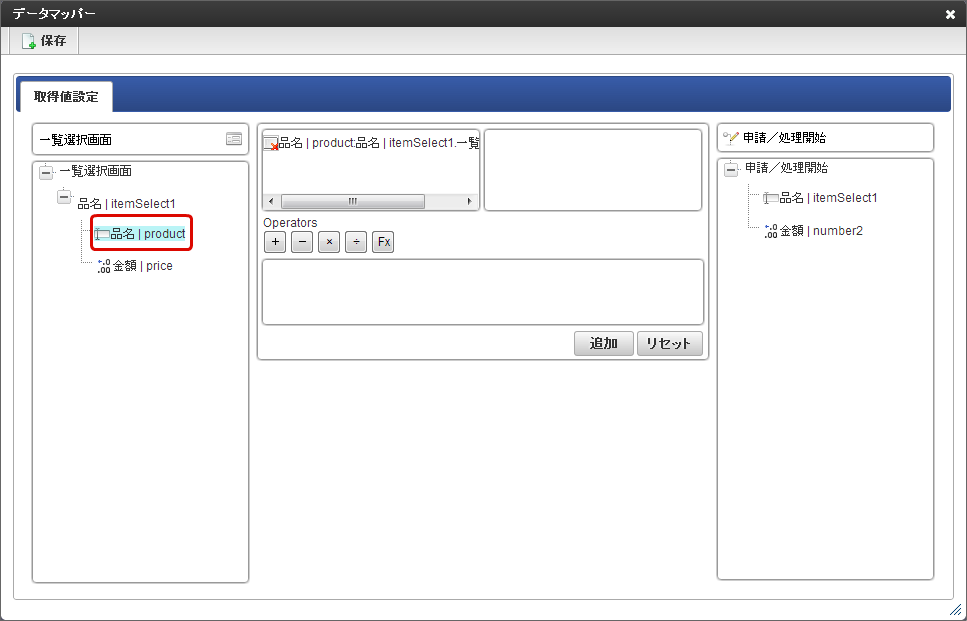Click the 申請／処理開始 panel header text
The height and width of the screenshot is (621, 967).
(784, 138)
